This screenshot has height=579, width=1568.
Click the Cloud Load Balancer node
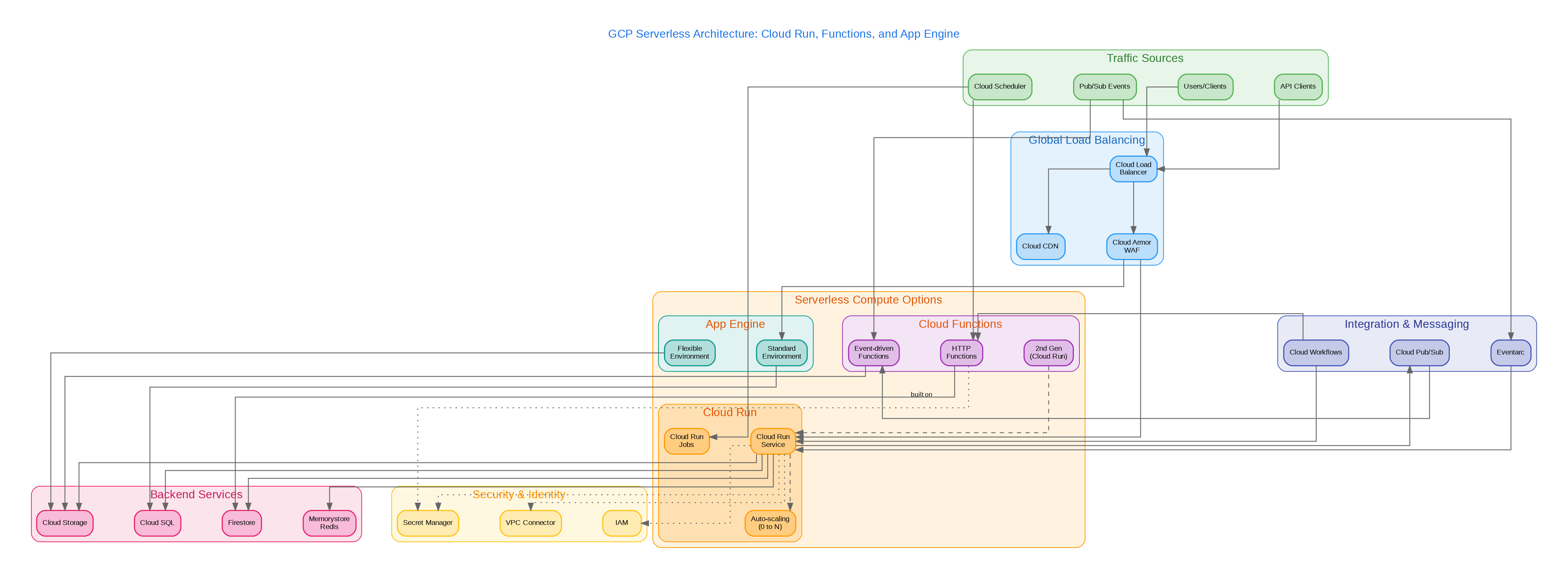pyautogui.click(x=1133, y=168)
